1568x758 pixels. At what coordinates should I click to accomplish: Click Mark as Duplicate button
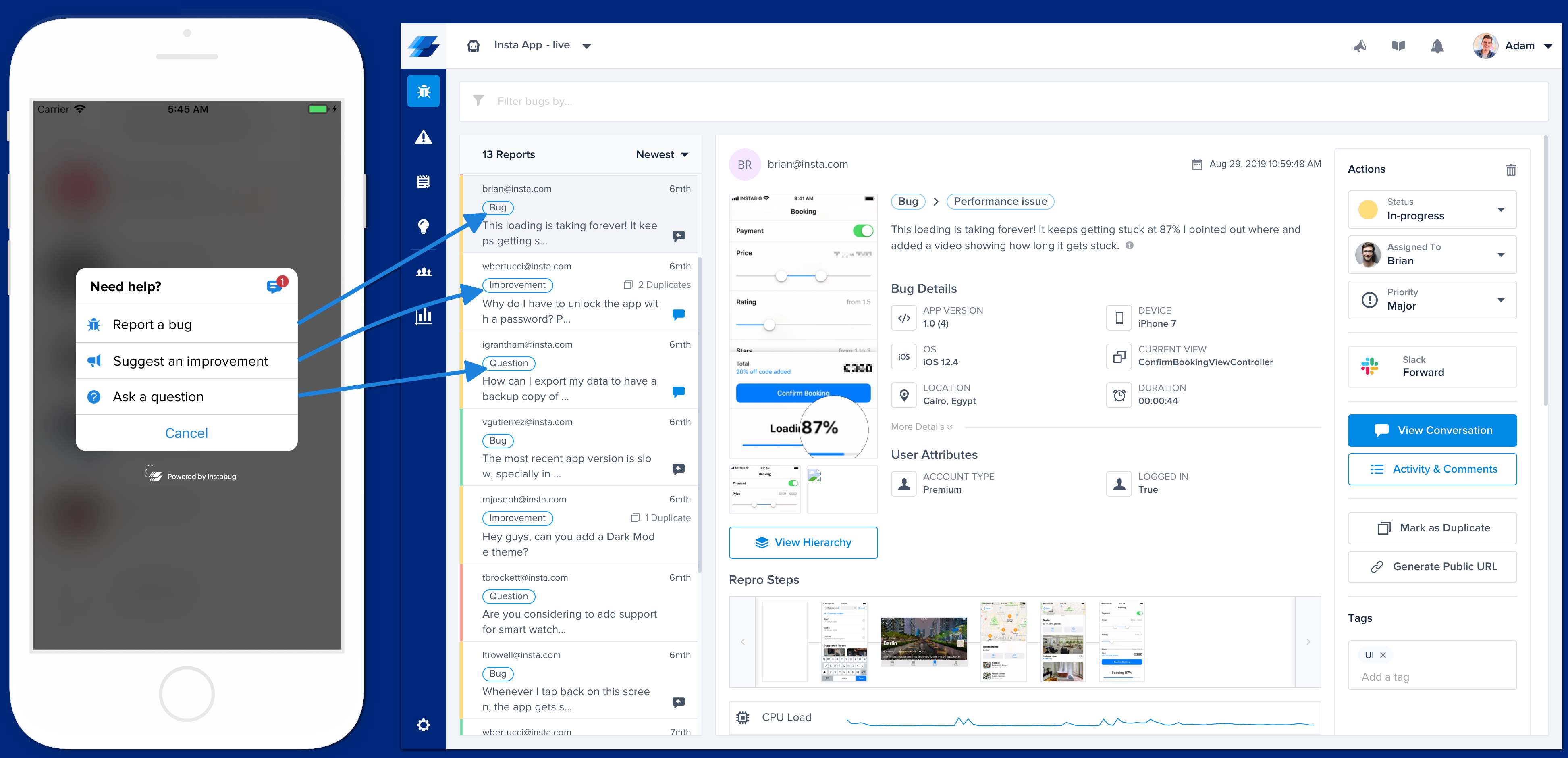point(1432,528)
